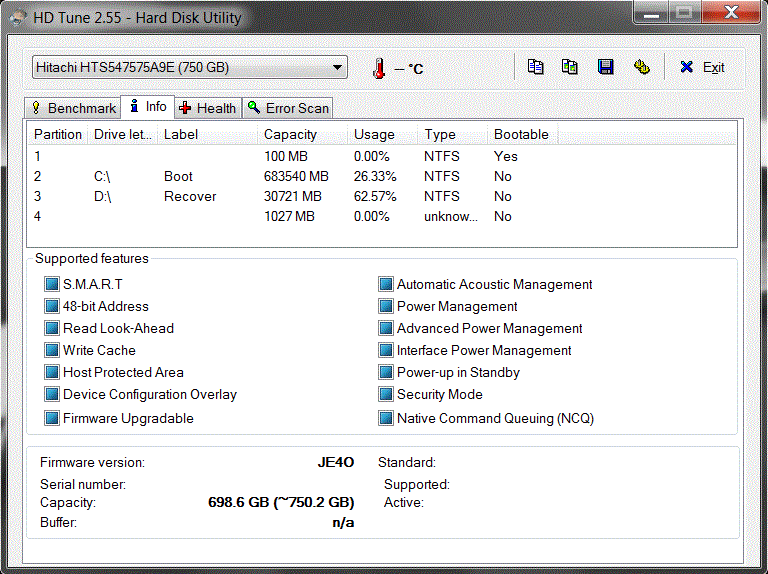Minimize the HD Tune window
768x574 pixels.
click(x=650, y=12)
